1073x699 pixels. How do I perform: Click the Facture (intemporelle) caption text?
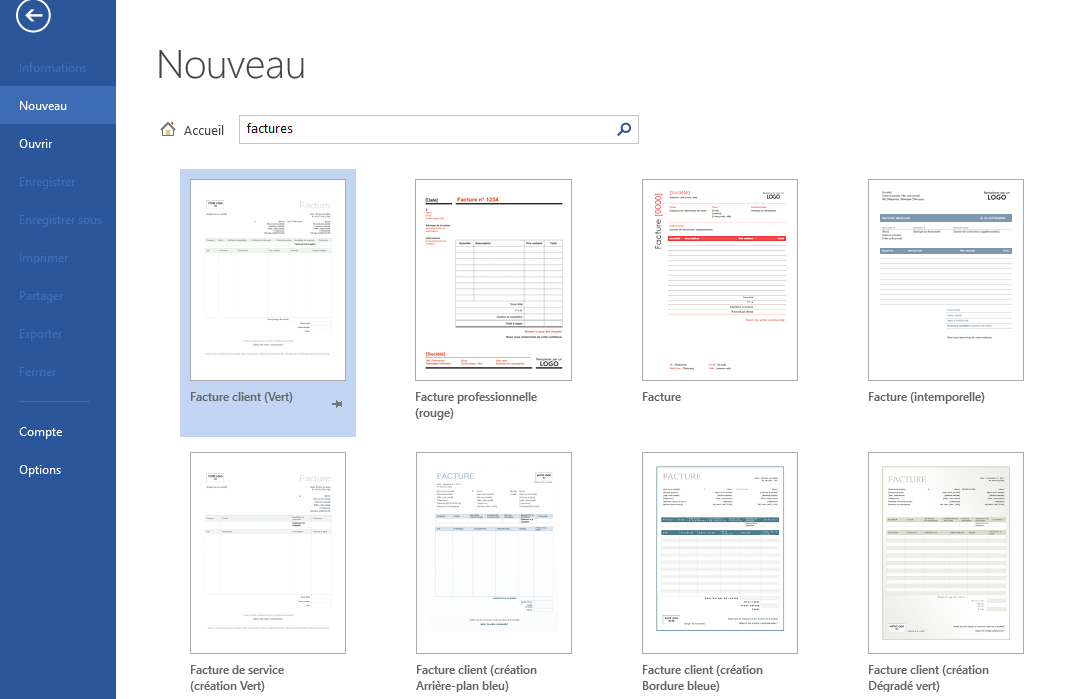click(x=926, y=397)
